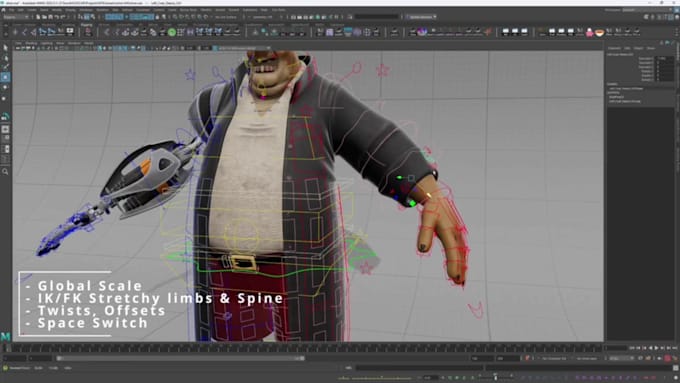Image resolution: width=680 pixels, height=383 pixels.
Task: Open the No Character Set dropdown
Action: 555,358
